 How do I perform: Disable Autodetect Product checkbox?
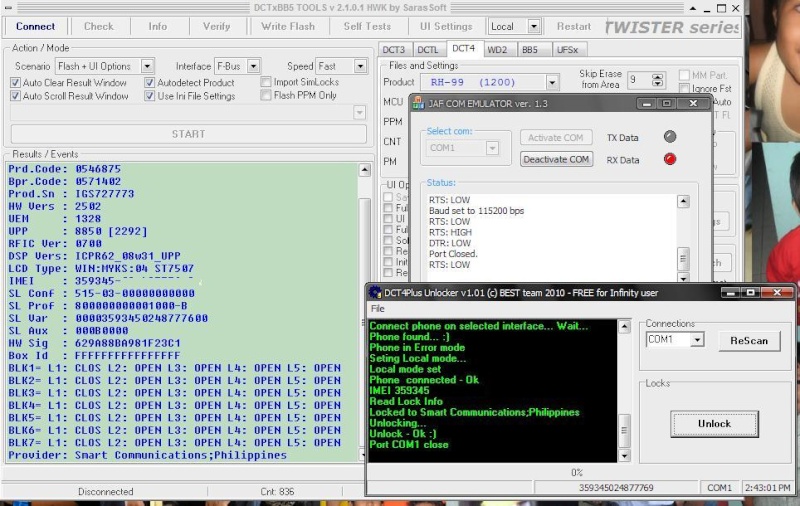tap(149, 82)
